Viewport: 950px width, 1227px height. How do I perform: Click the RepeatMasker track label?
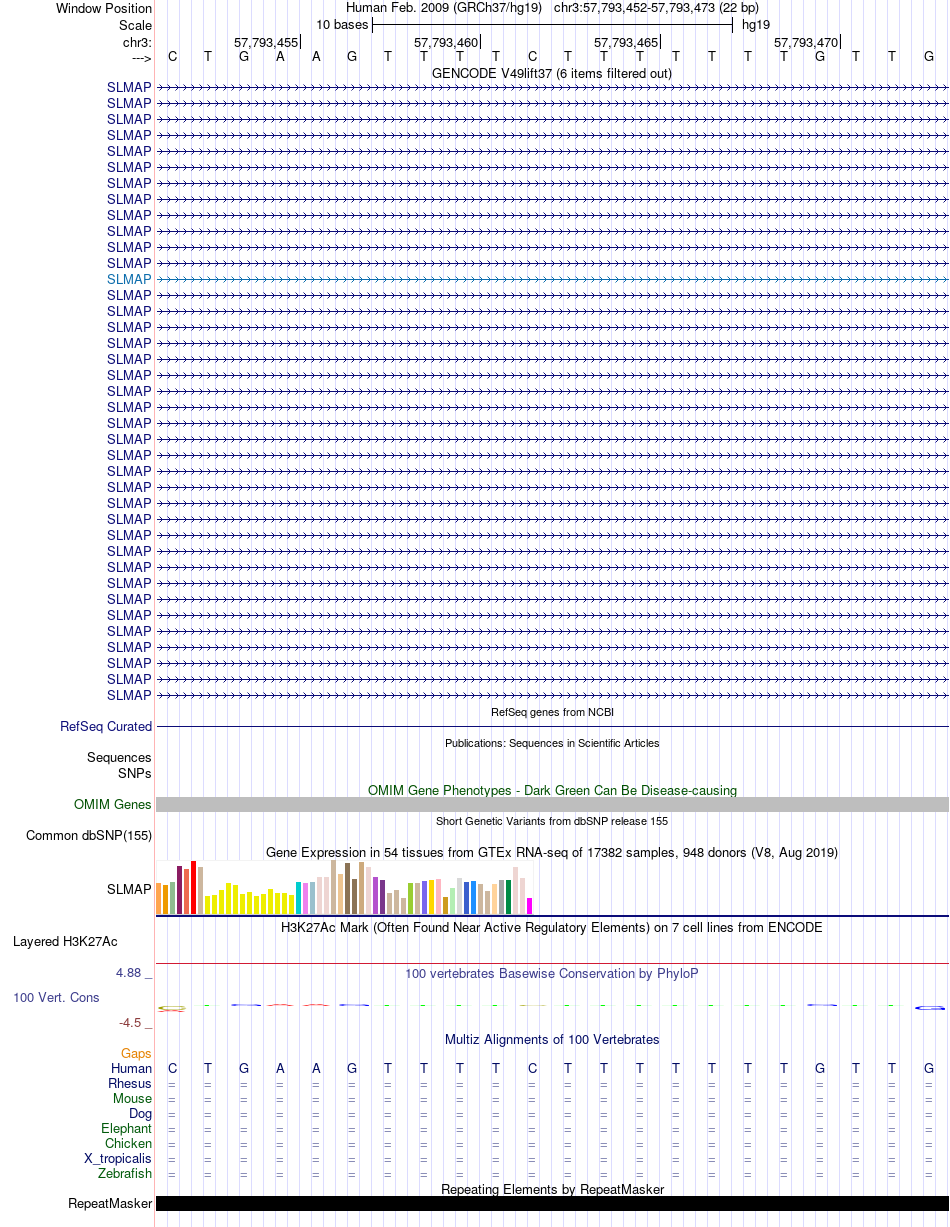110,1204
